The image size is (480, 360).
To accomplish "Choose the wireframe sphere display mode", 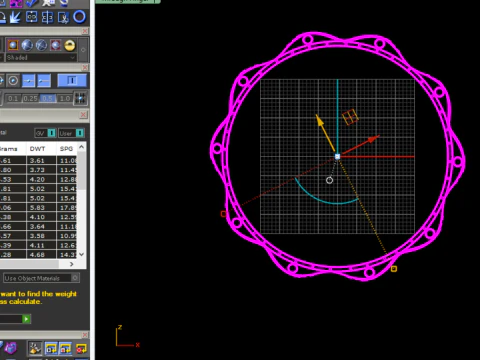I will [x=41, y=45].
